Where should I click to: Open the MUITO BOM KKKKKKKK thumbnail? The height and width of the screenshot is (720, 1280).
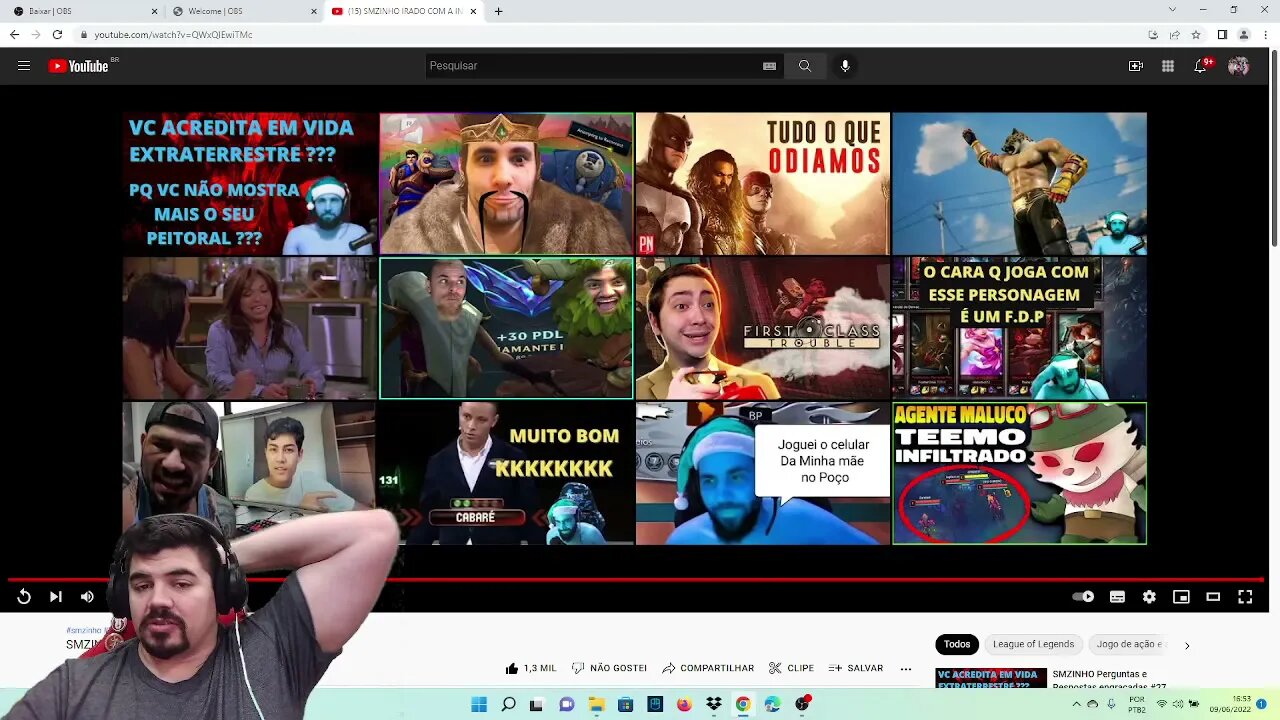506,473
